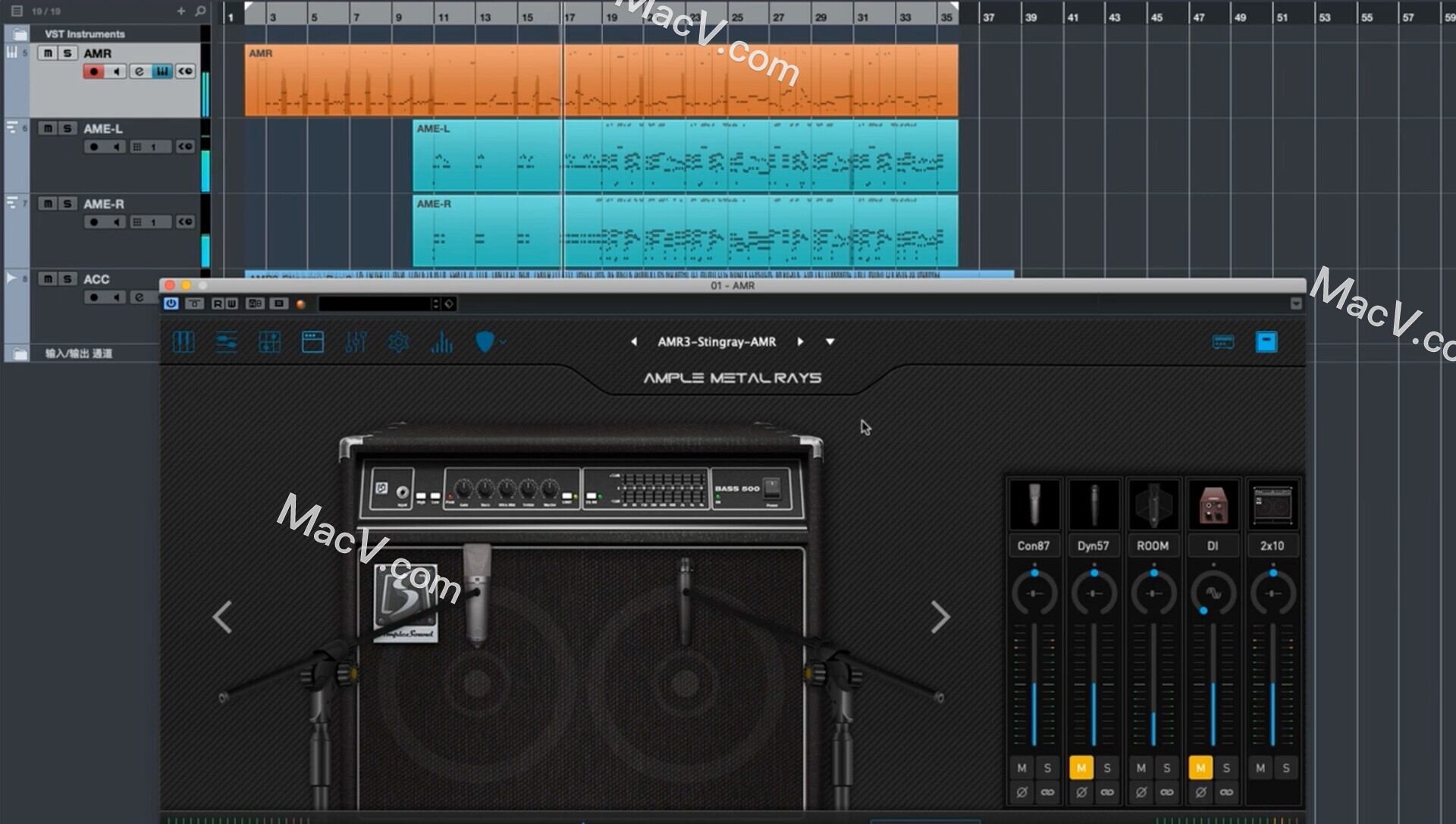
Task: Expand the input/output channels folder
Action: coord(19,353)
